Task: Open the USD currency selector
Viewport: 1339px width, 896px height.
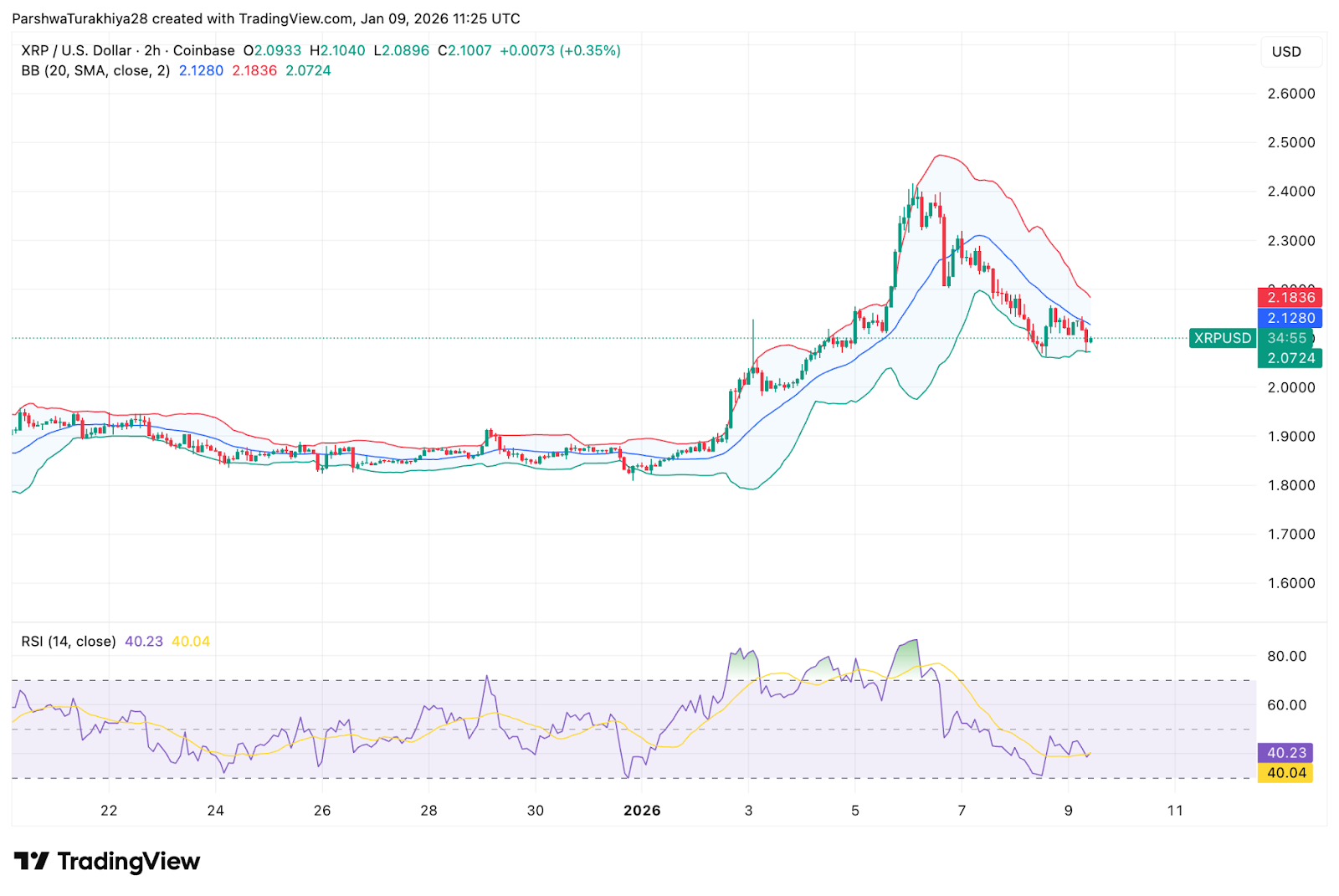Action: pos(1290,52)
